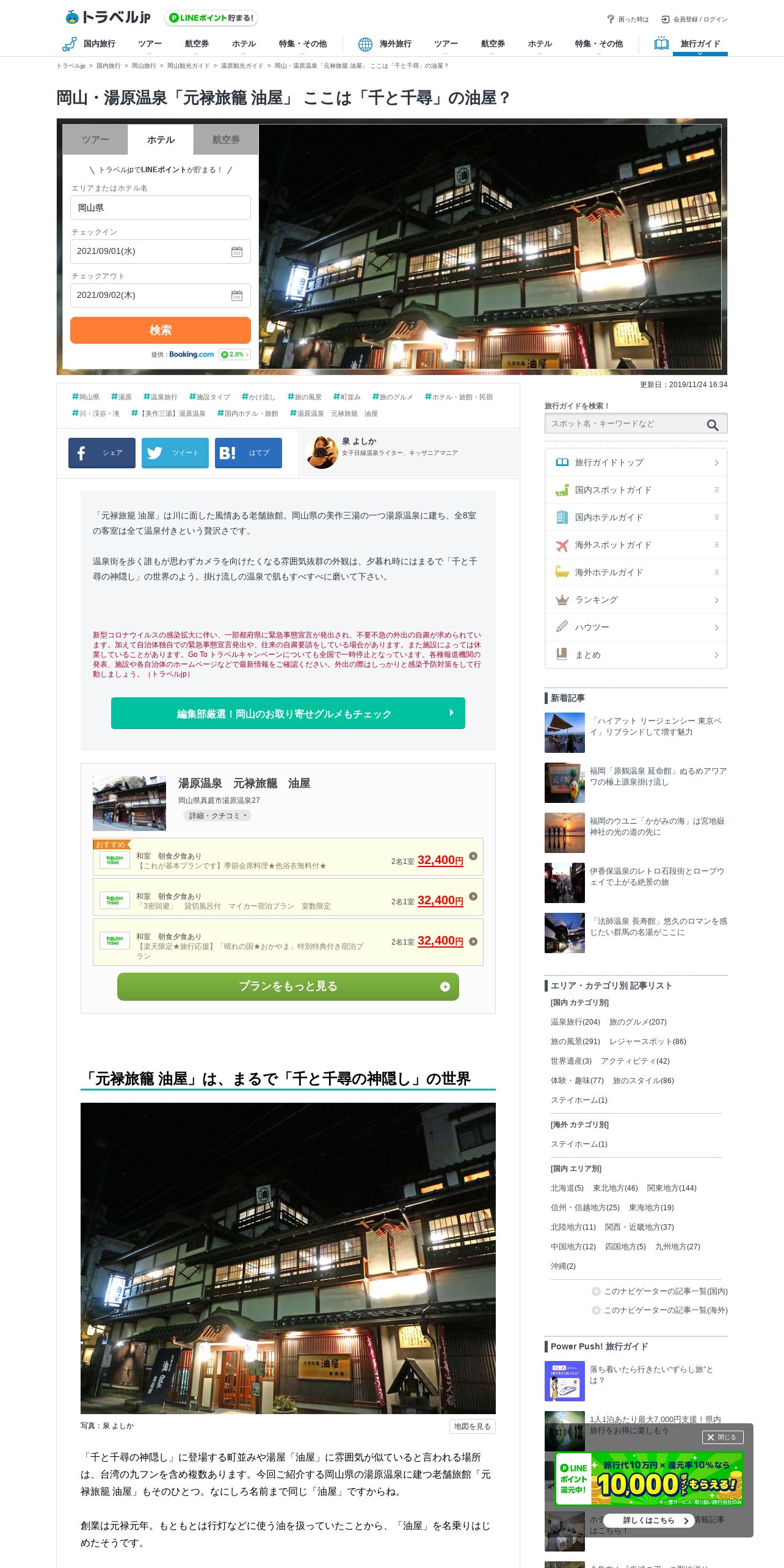784x1568 pixels.
Task: Expand 海外ホテルガイド sidebar item
Action: [x=636, y=573]
